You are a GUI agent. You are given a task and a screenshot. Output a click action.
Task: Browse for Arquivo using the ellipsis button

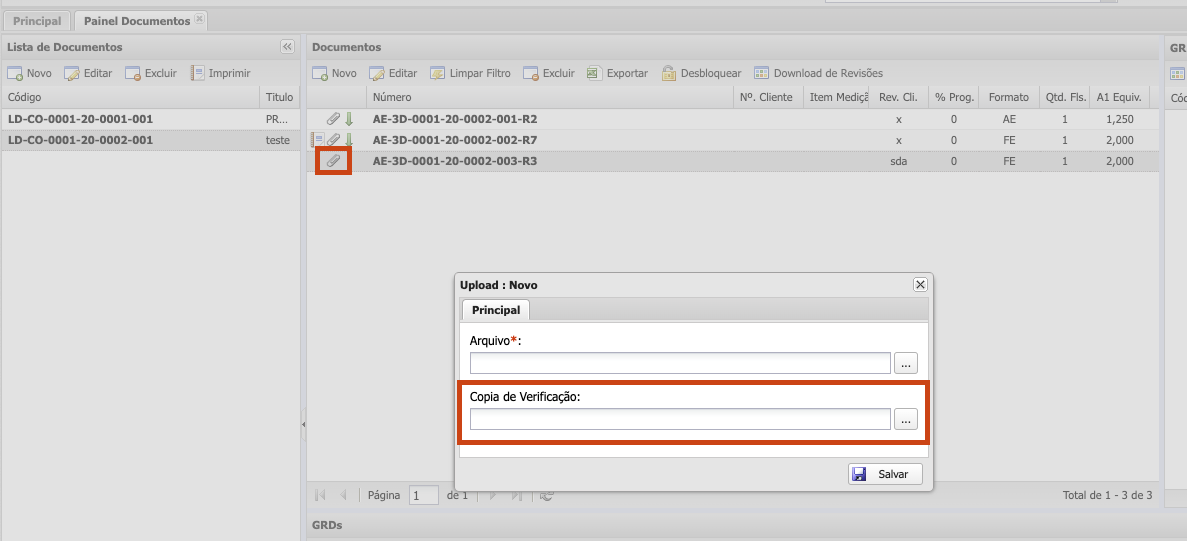point(905,363)
